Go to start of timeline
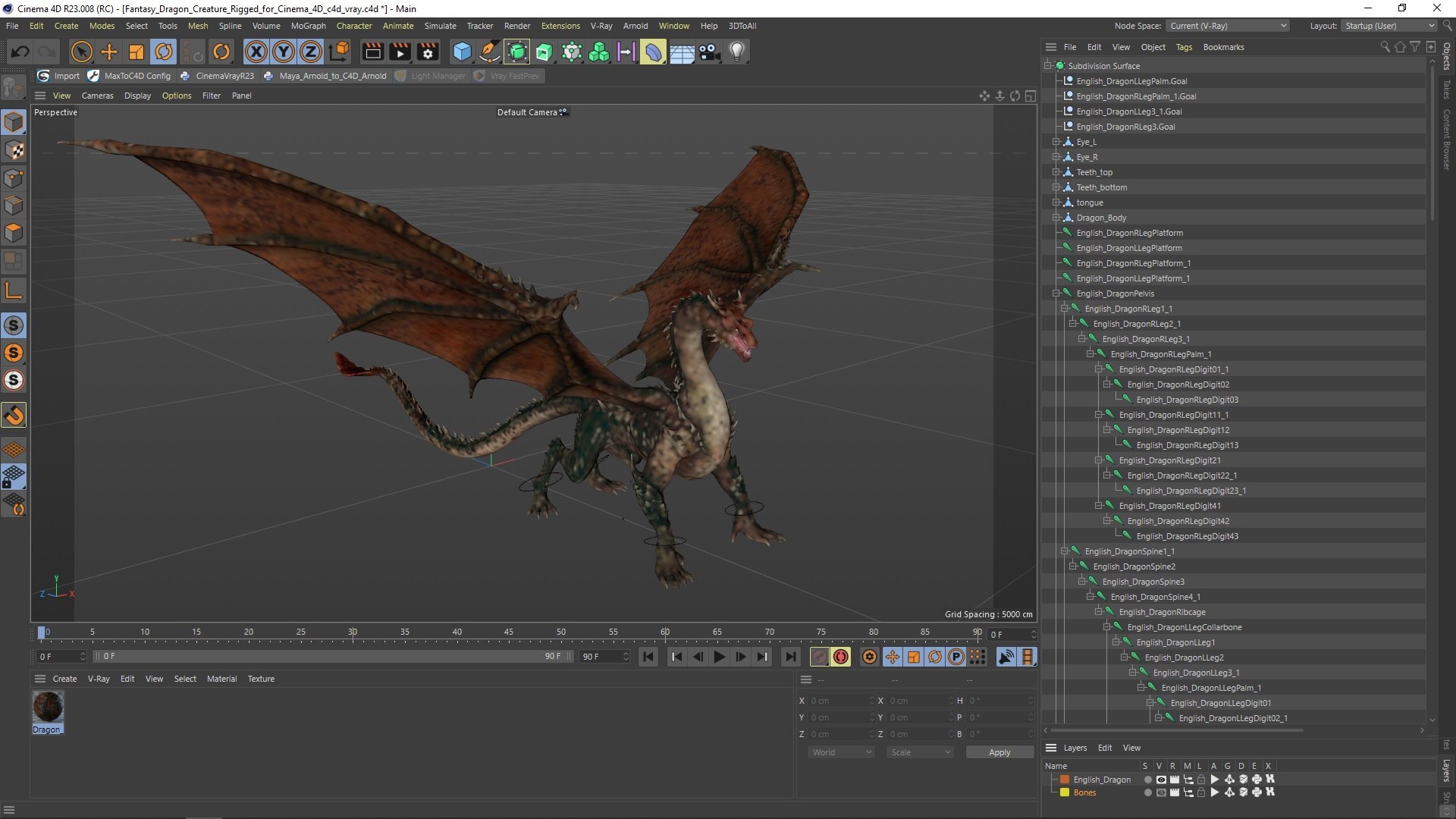The width and height of the screenshot is (1456, 819). click(x=648, y=657)
